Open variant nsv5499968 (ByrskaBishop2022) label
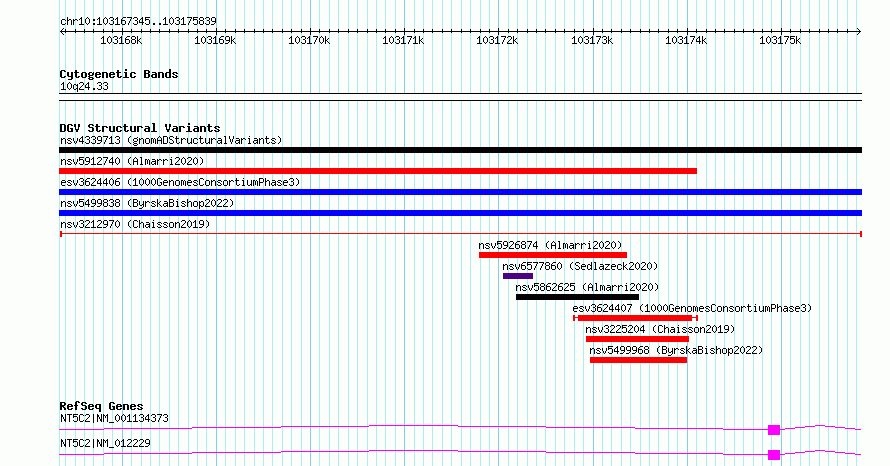 click(x=676, y=350)
